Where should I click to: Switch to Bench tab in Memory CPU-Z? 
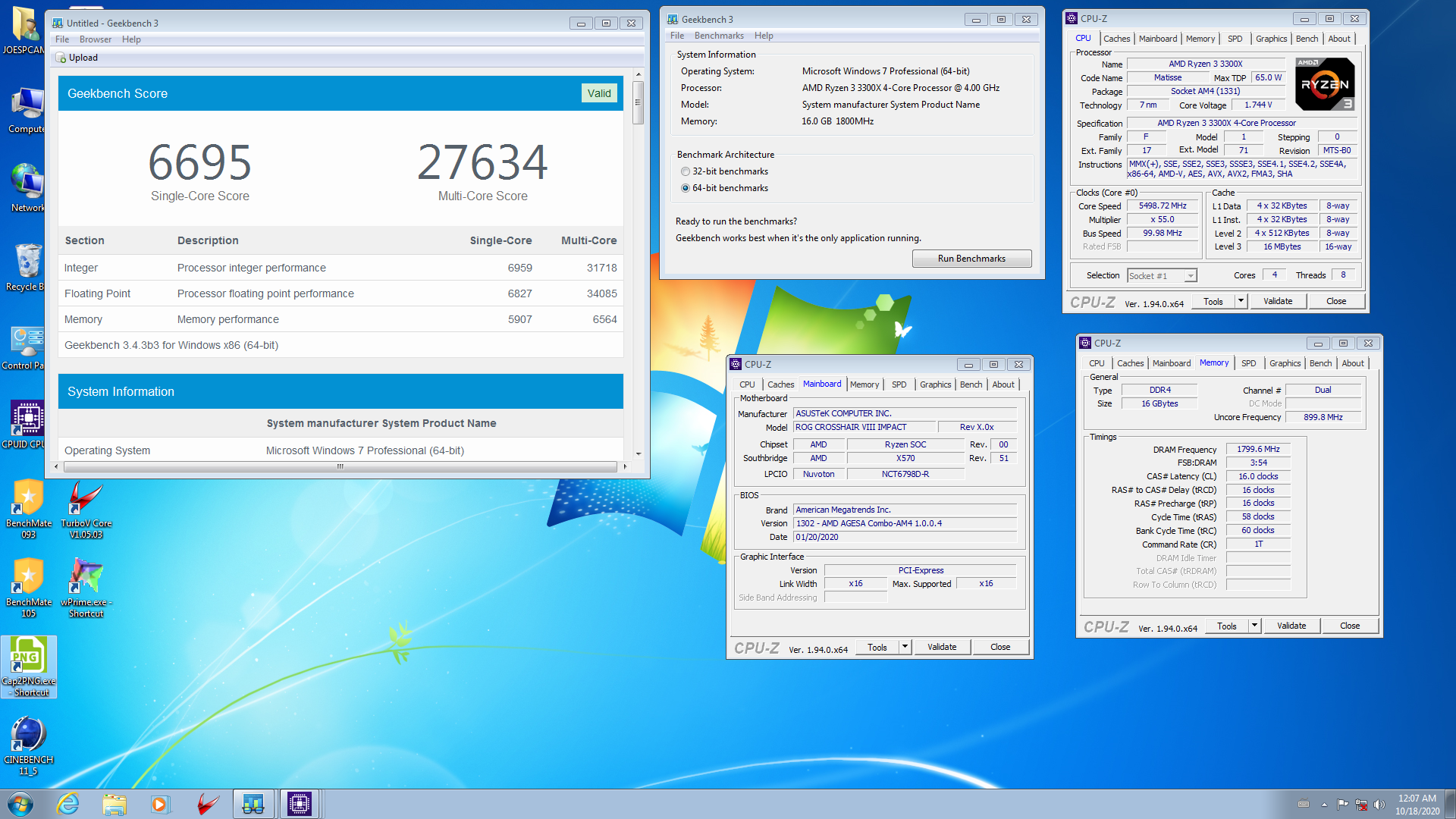(x=1320, y=363)
